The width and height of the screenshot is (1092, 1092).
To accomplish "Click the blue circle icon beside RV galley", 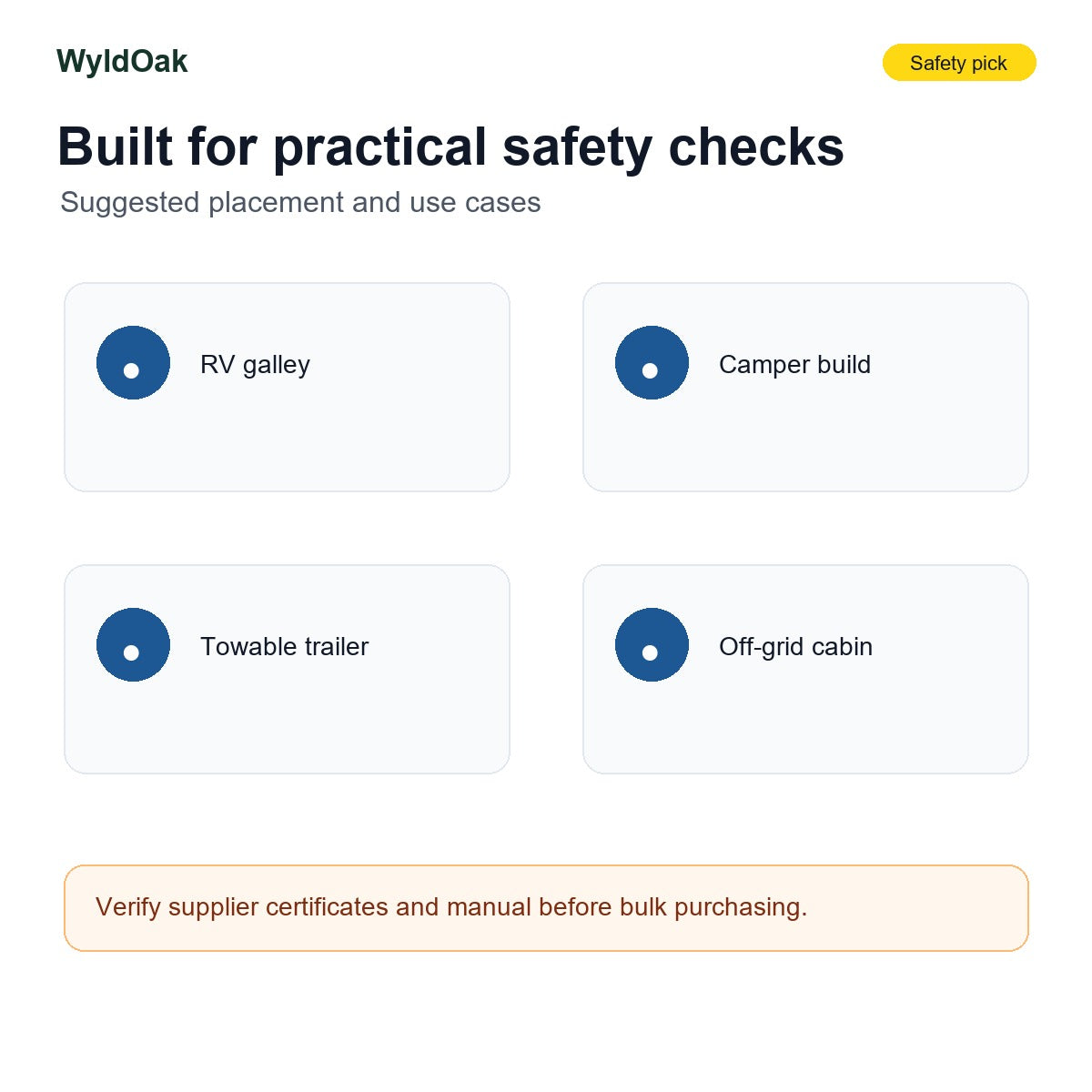I will point(133,362).
